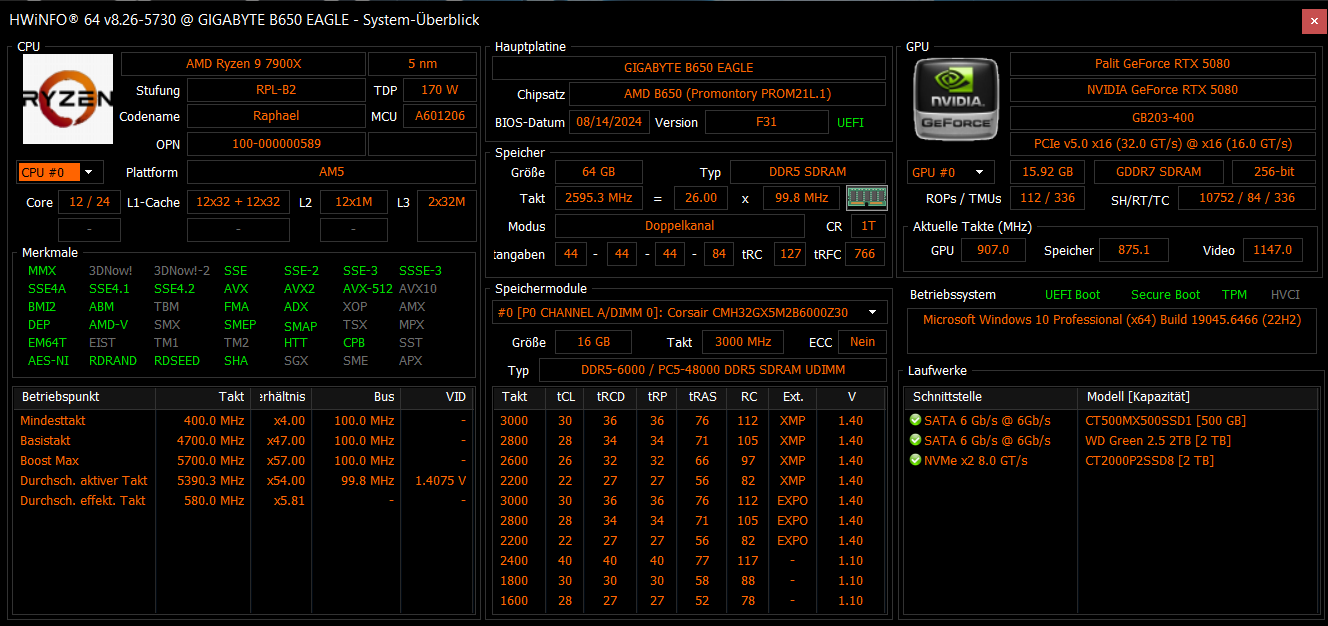This screenshot has height=626, width=1328.
Task: Click the 12 / 24 core count field
Action: pos(90,202)
